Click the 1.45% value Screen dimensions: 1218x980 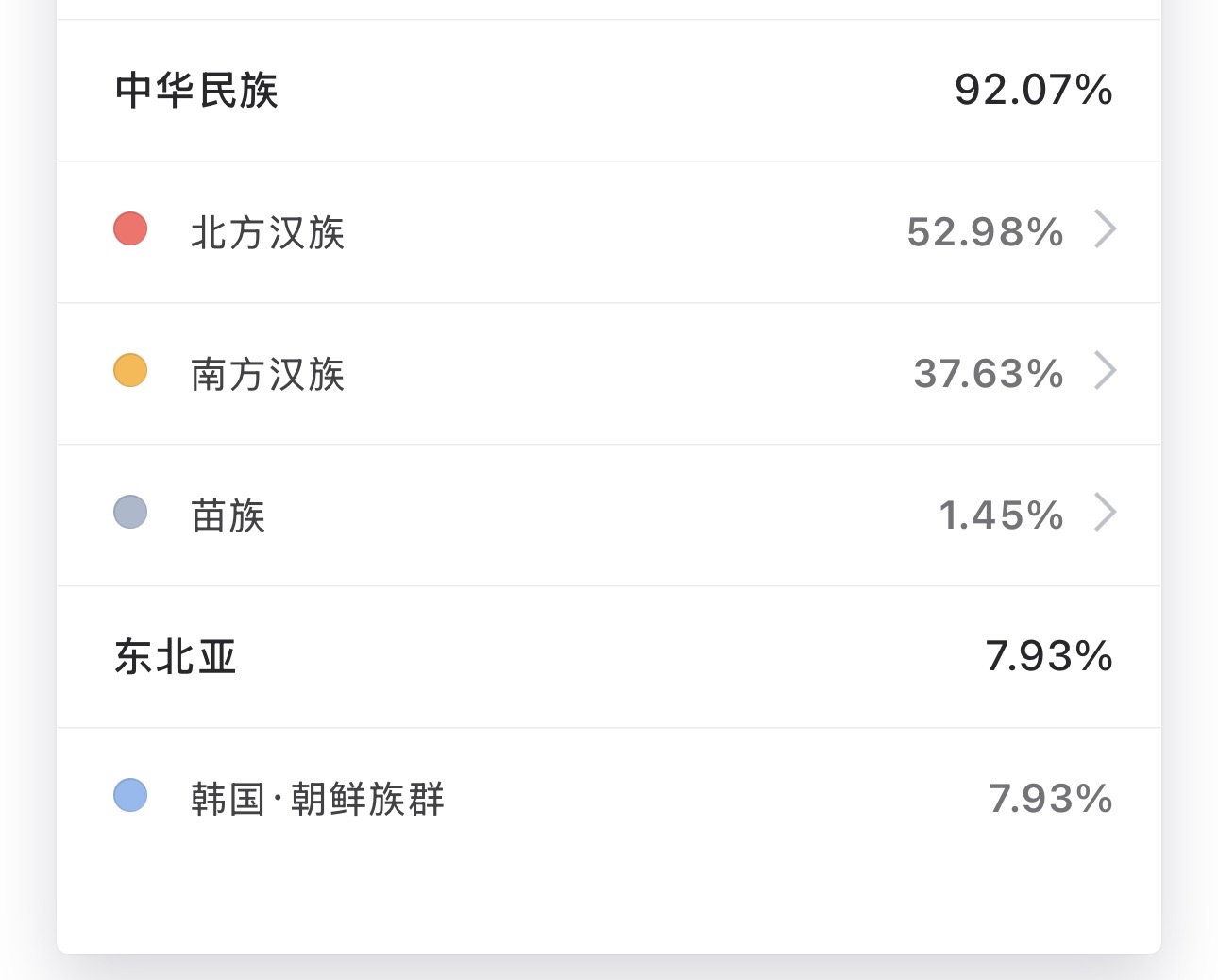1002,515
